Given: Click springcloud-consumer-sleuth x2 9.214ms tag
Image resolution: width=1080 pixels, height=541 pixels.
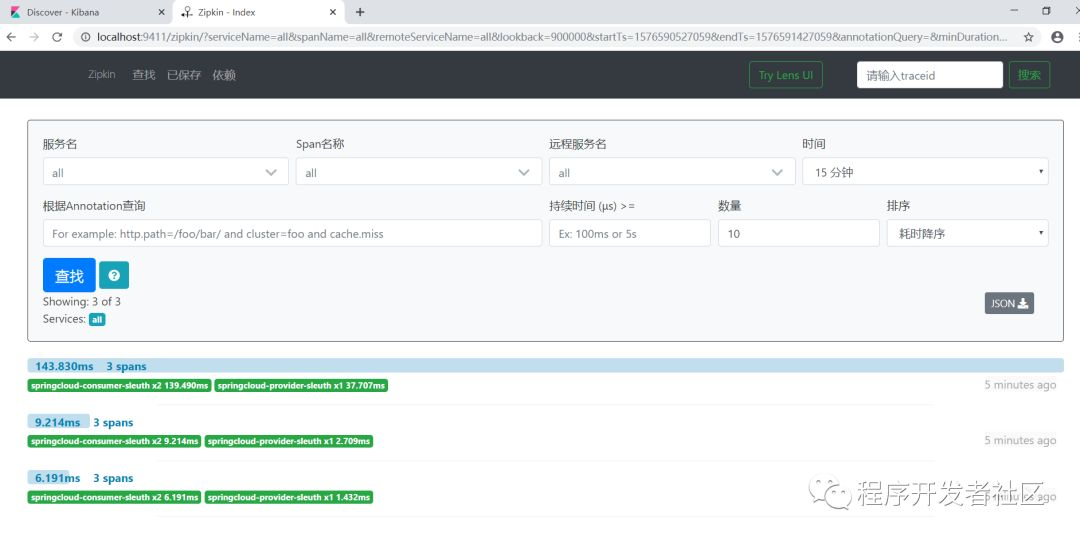Looking at the screenshot, I should [x=115, y=441].
